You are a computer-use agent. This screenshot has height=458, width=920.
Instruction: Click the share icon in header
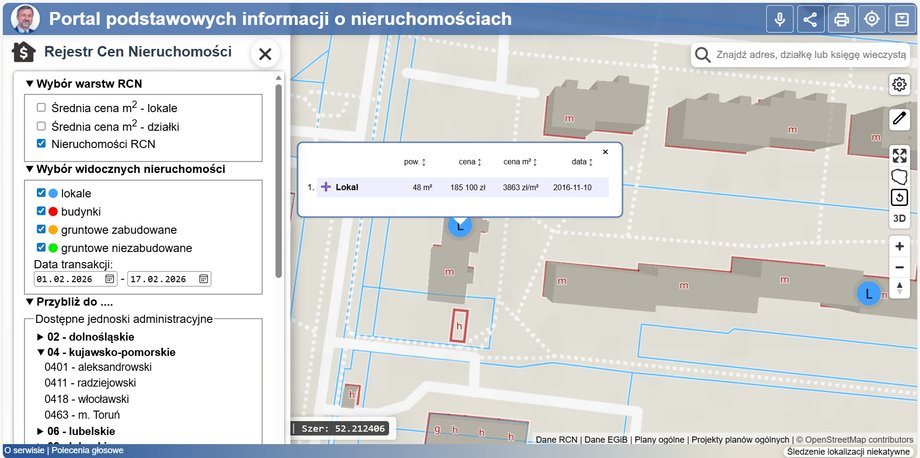[810, 19]
